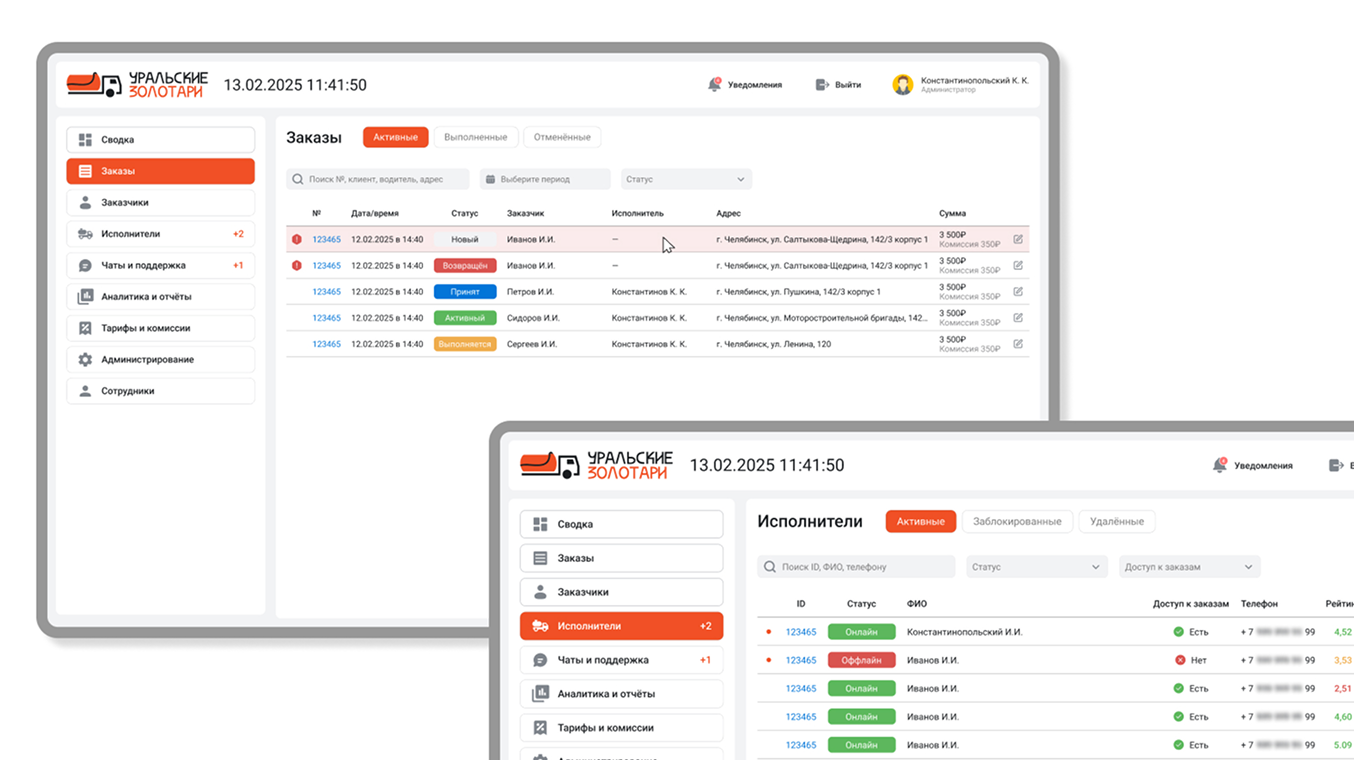Click the search magnifier in executors window
This screenshot has width=1354, height=760.
click(770, 567)
